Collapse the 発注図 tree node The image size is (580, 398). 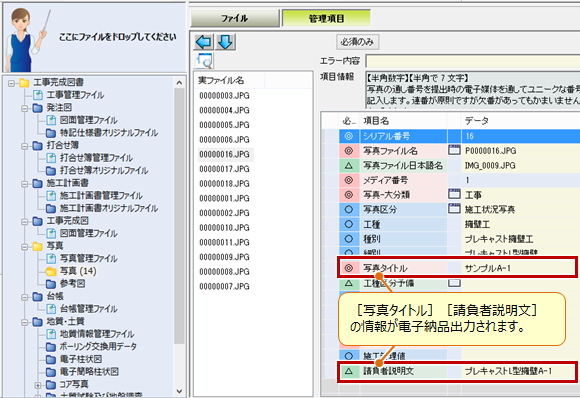point(25,108)
